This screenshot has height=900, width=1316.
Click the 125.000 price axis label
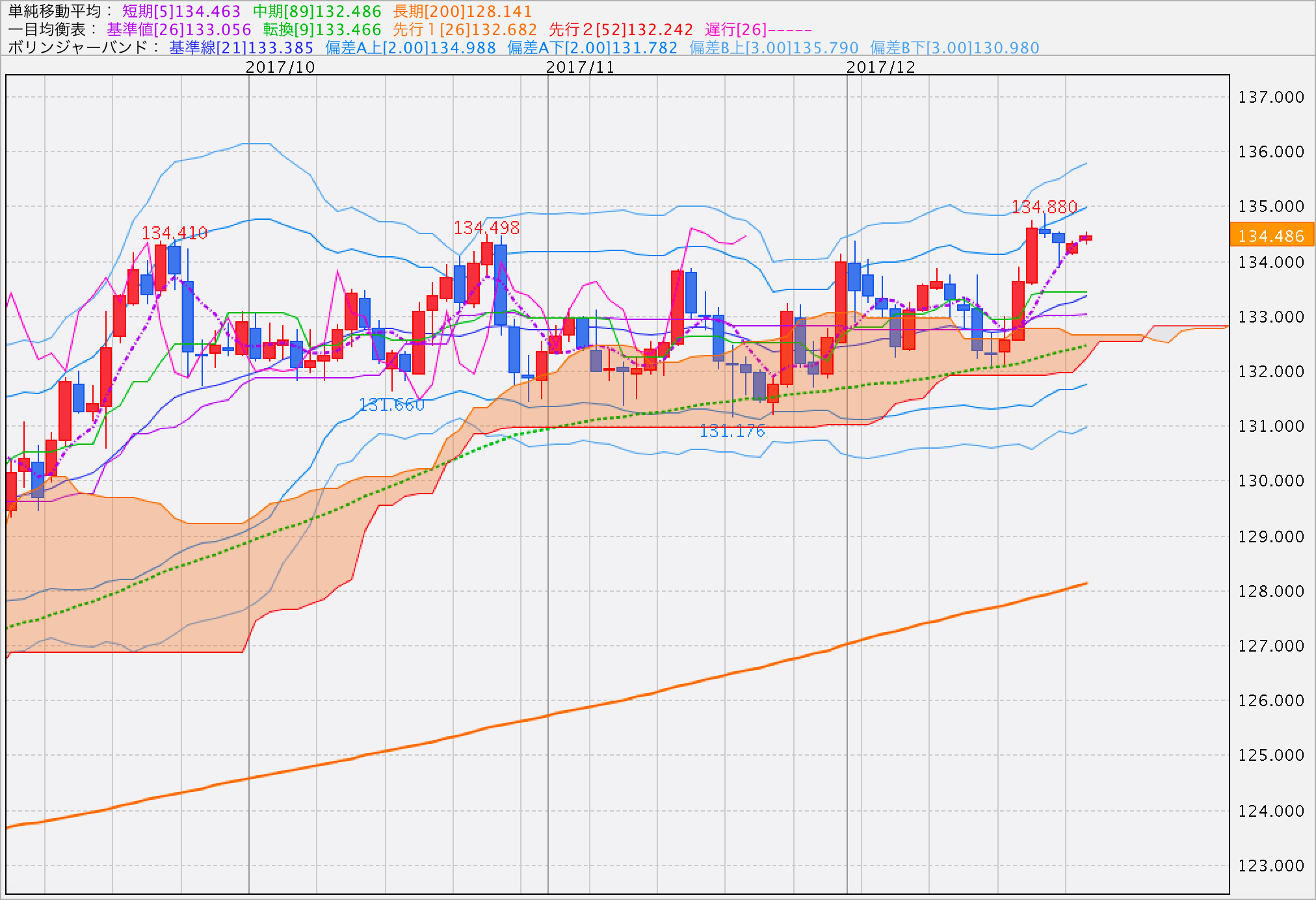pyautogui.click(x=1272, y=755)
